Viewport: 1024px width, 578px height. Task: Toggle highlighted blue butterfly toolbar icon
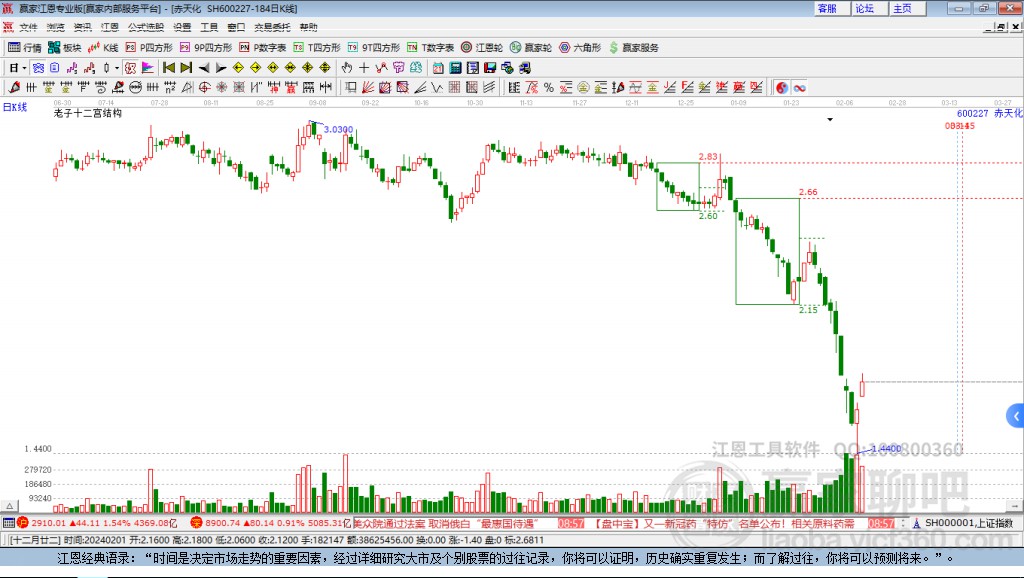coord(38,68)
